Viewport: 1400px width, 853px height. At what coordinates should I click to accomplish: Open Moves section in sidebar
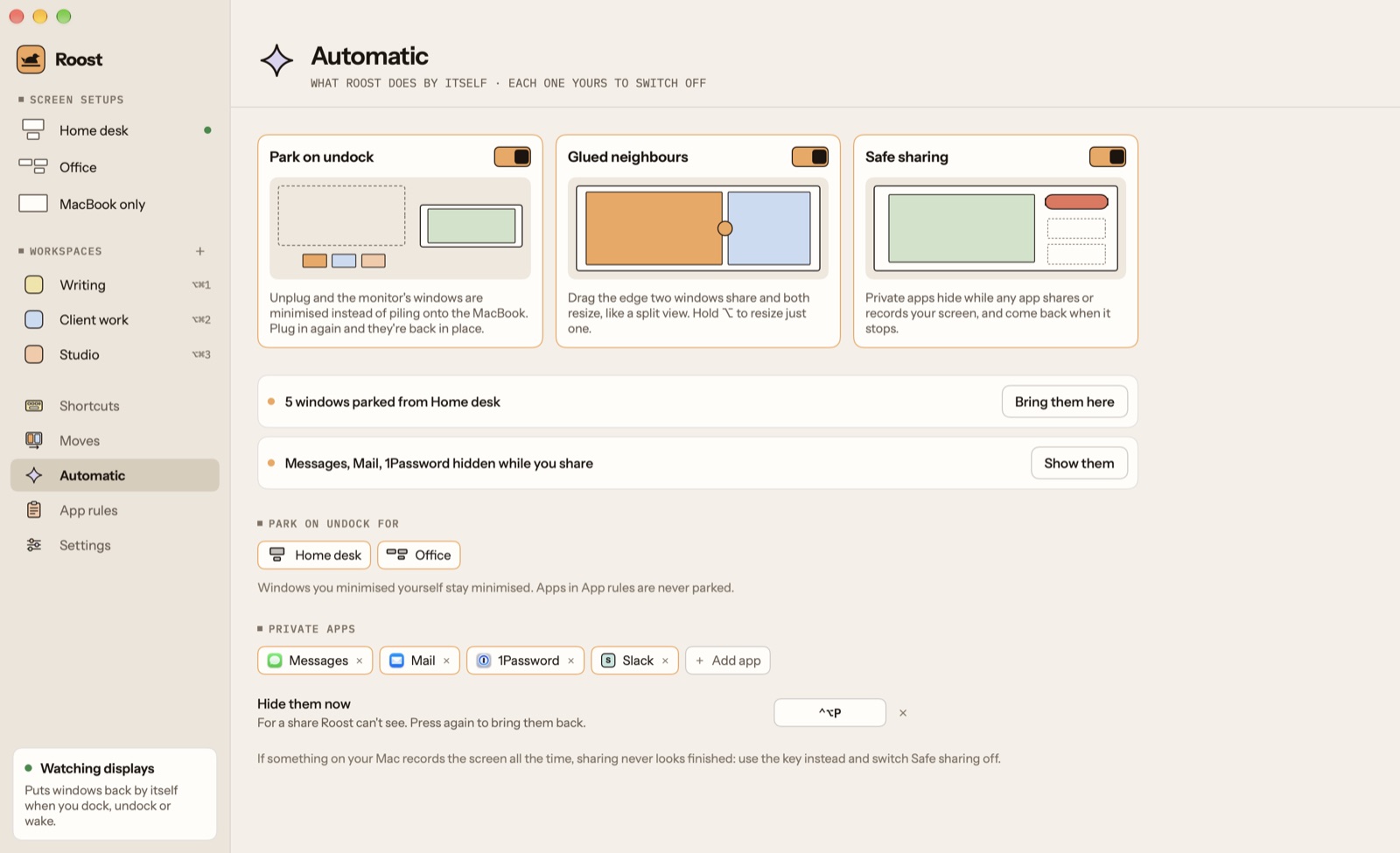coord(115,440)
